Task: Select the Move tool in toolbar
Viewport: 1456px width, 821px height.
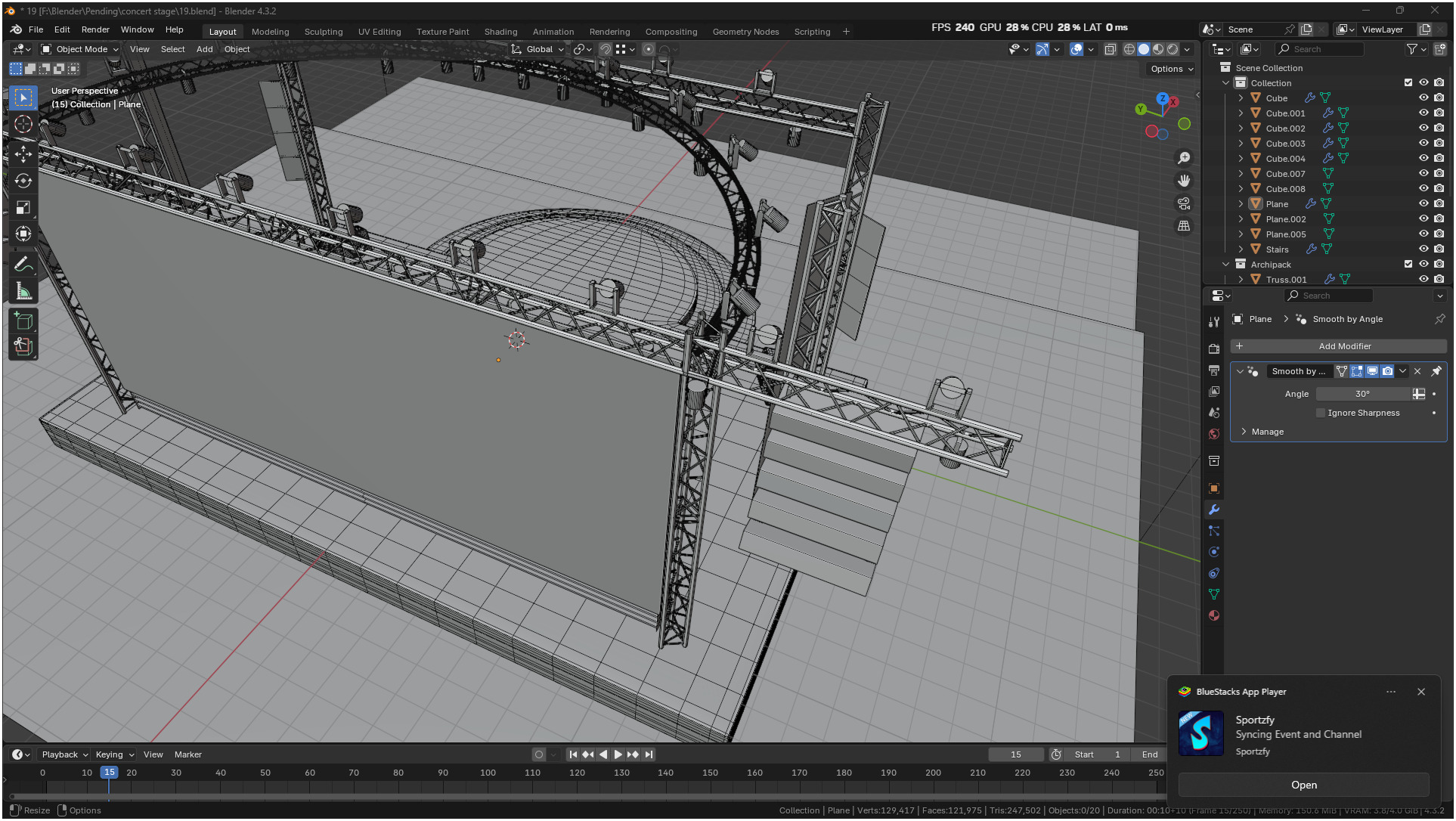Action: tap(23, 154)
